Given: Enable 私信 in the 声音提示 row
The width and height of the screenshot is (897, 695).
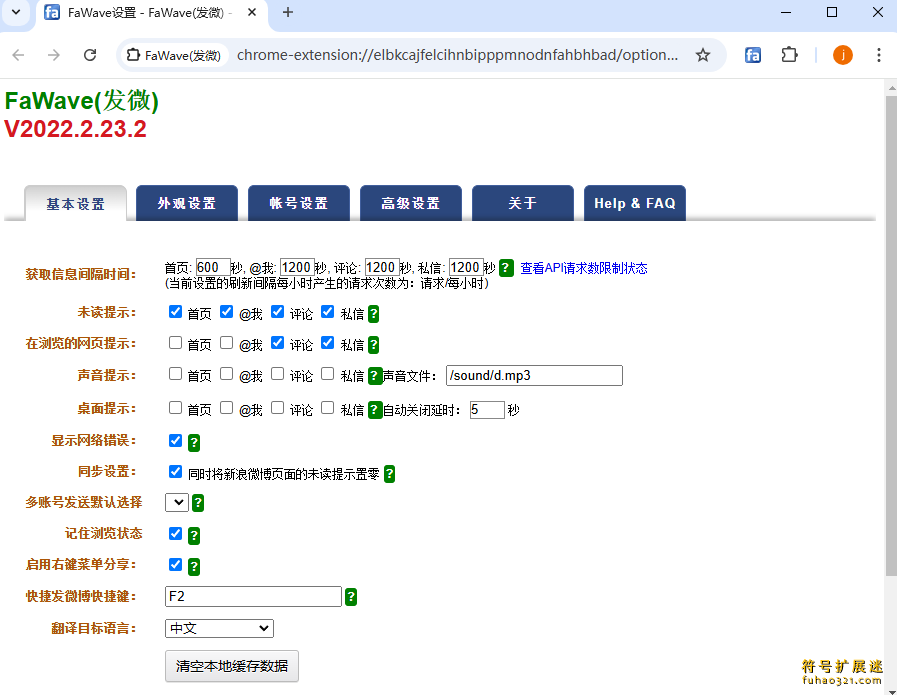Looking at the screenshot, I should click(327, 374).
